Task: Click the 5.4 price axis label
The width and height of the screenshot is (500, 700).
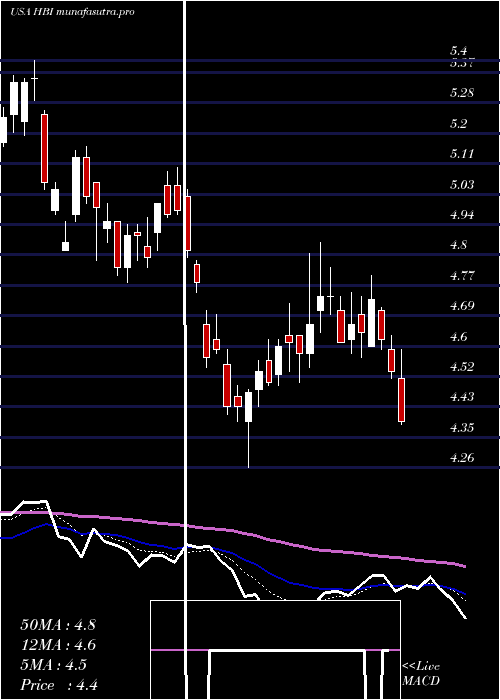Action: [458, 51]
